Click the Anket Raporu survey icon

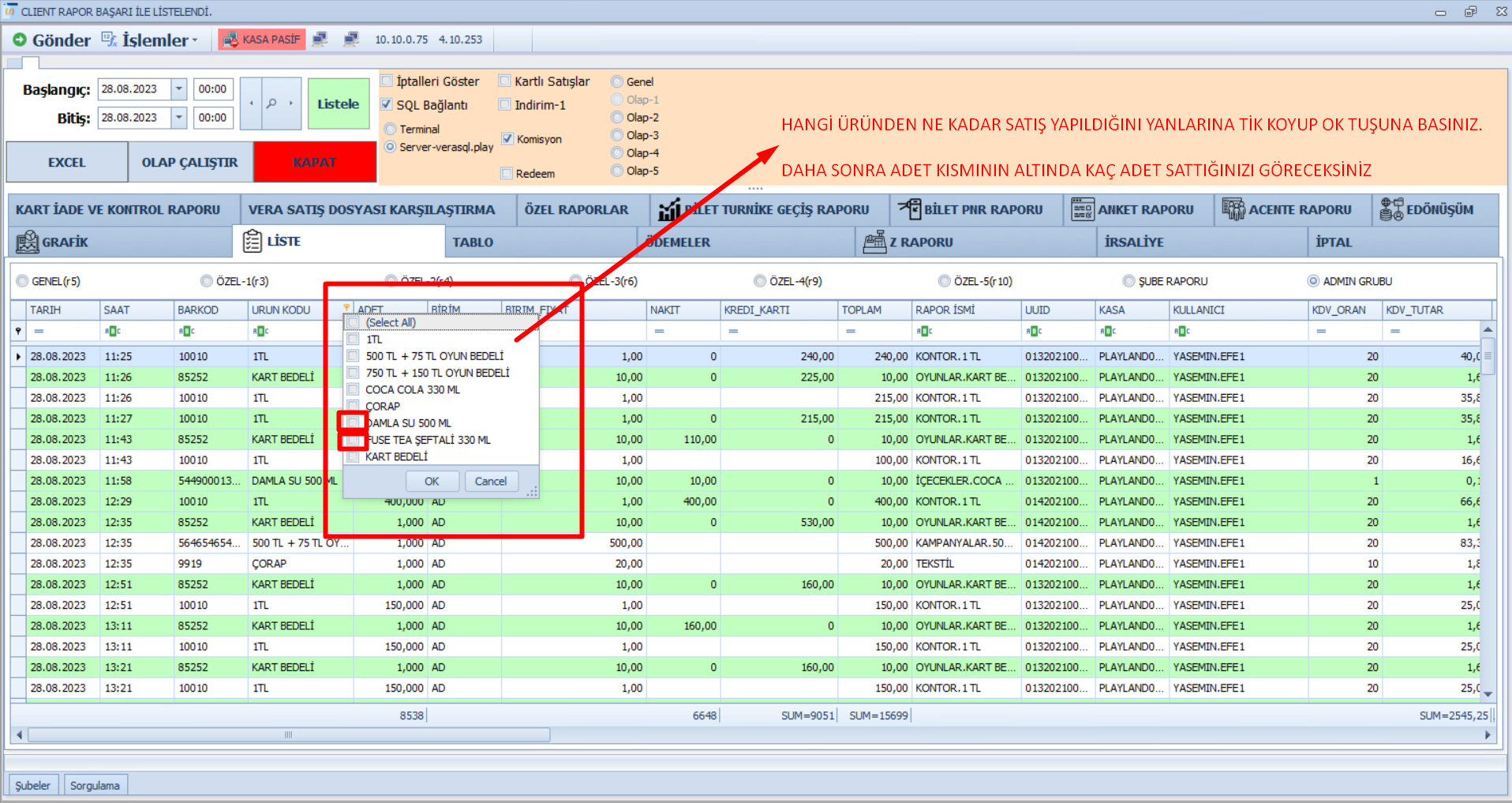click(x=1082, y=209)
